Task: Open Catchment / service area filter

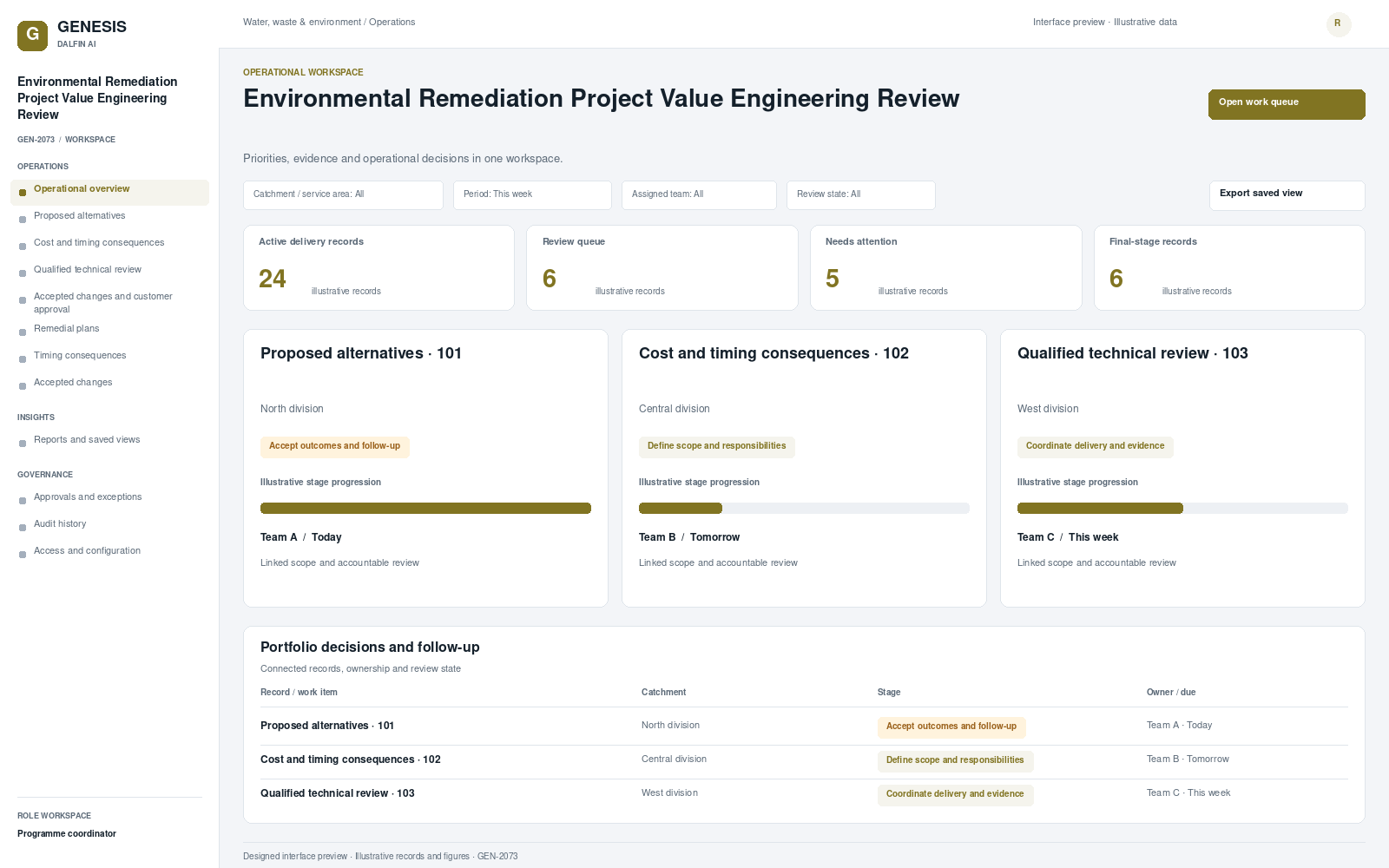Action: click(x=343, y=195)
